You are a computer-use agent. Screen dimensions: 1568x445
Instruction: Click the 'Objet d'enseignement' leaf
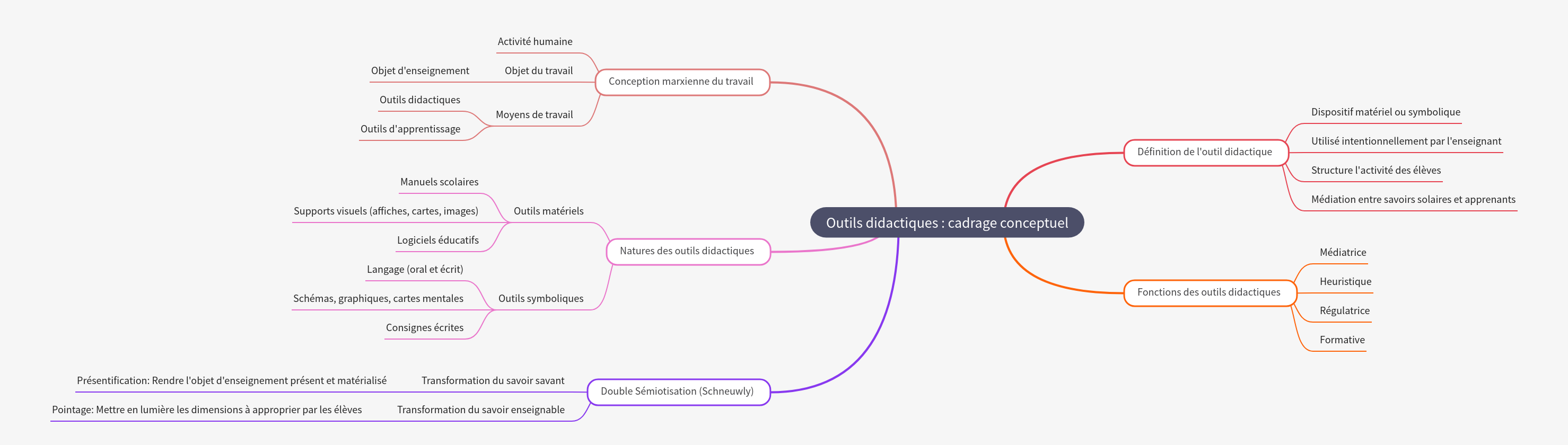[420, 70]
